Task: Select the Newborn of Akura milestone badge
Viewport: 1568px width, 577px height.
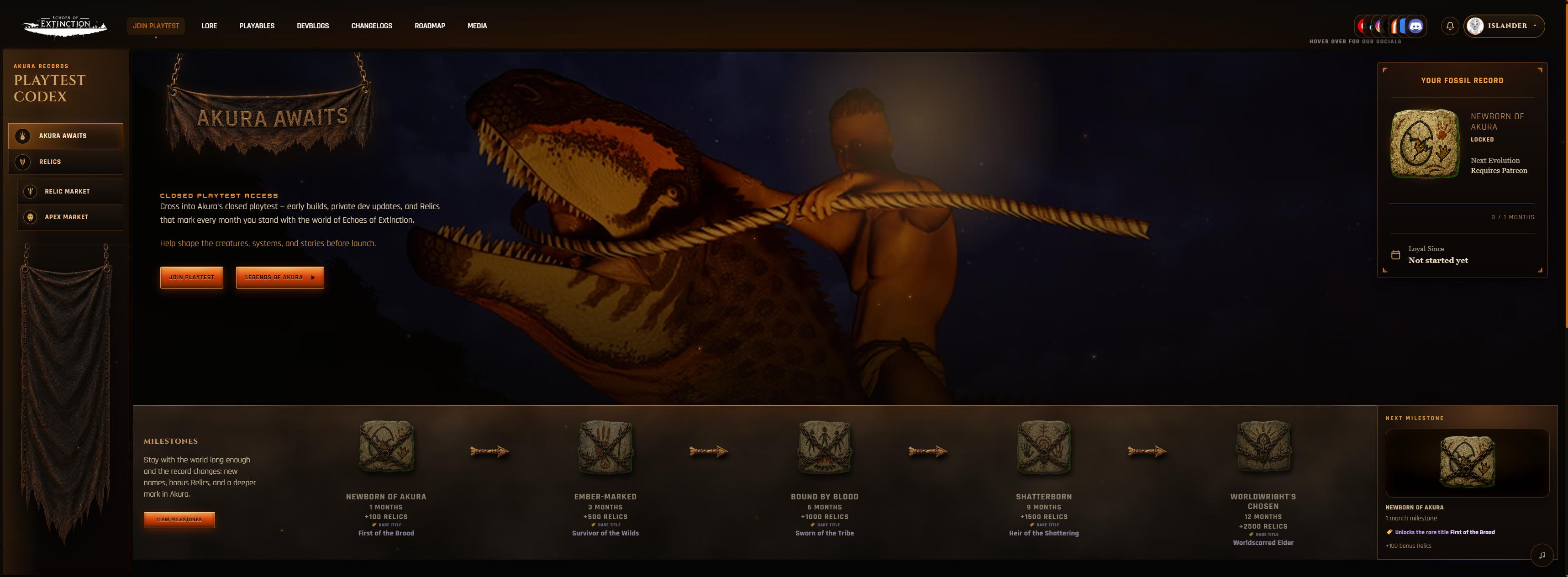Action: pos(386,447)
